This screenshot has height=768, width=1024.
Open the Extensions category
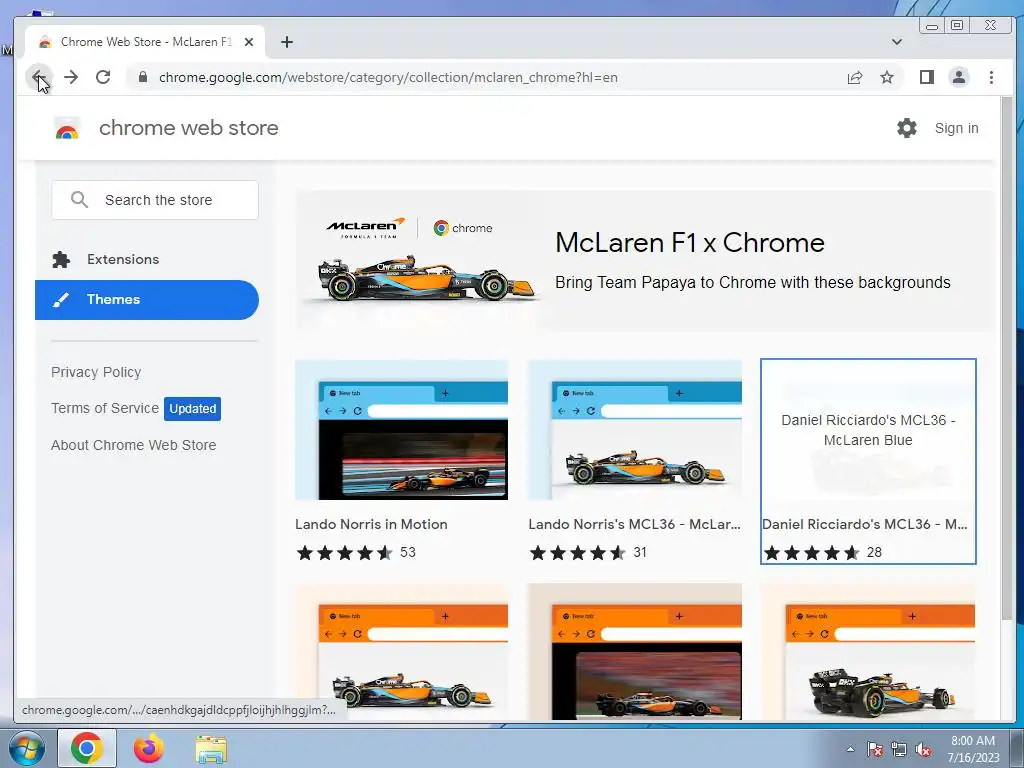[147, 259]
